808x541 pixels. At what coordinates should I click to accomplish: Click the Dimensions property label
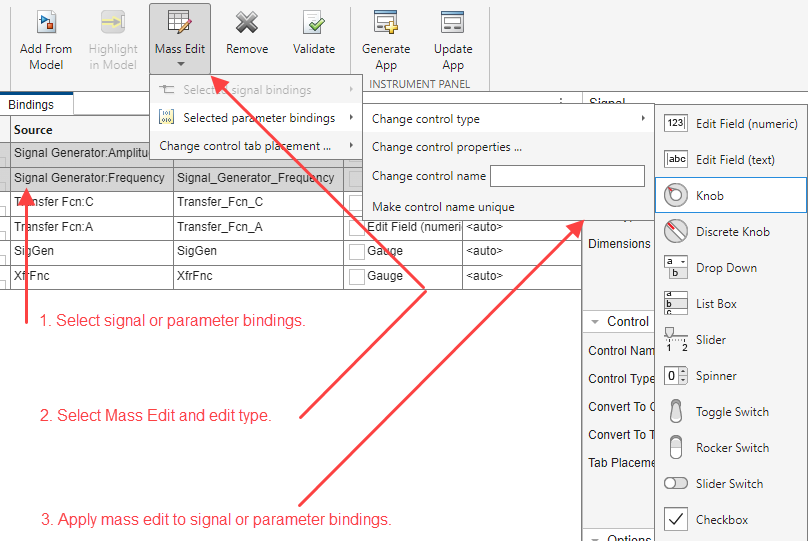[x=619, y=244]
